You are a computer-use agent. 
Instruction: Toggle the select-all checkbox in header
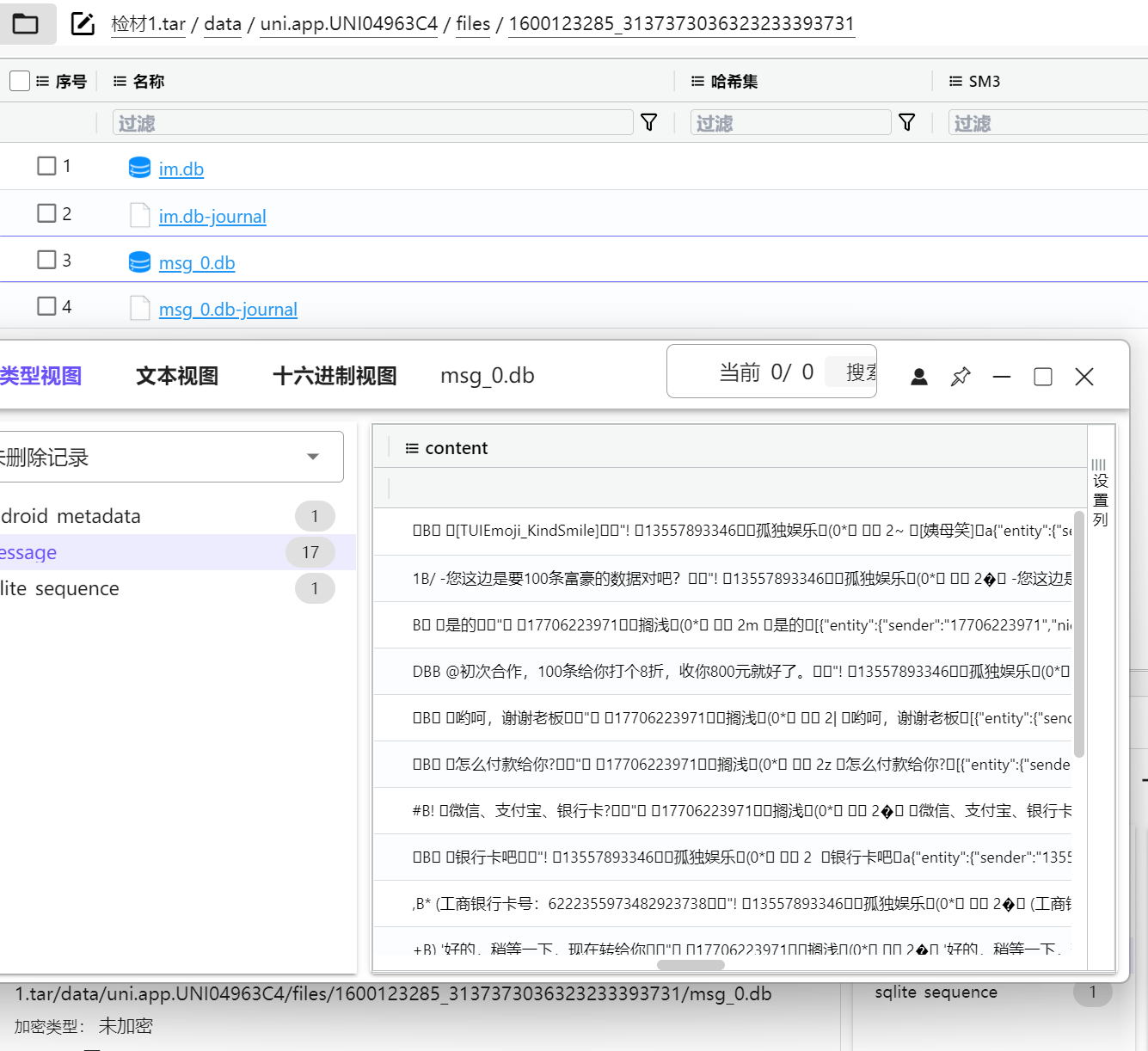[20, 81]
